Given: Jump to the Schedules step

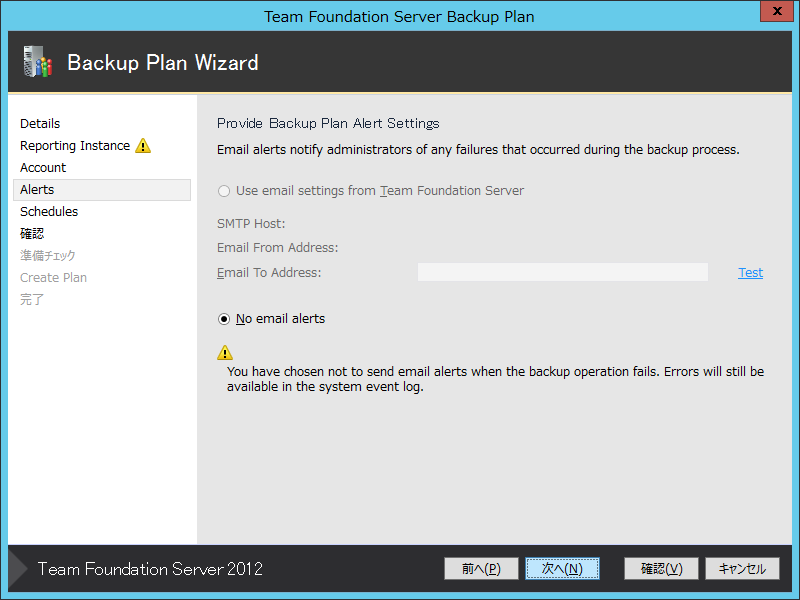Looking at the screenshot, I should click(49, 211).
